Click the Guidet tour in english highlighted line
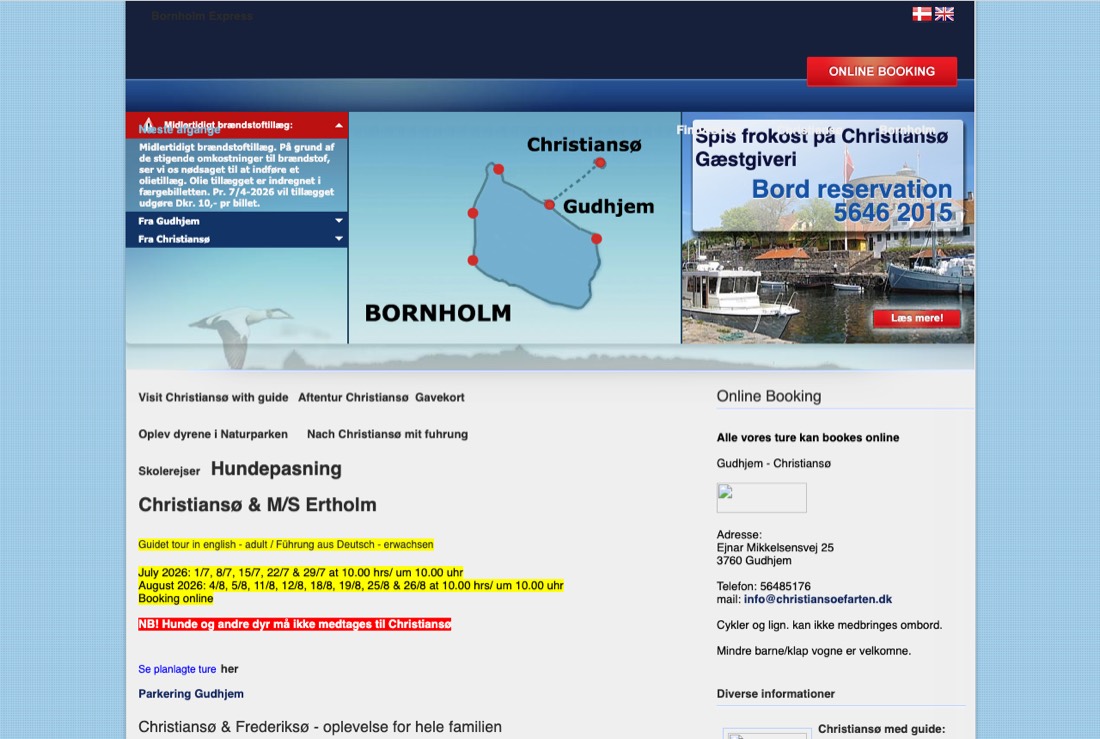This screenshot has height=739, width=1100. point(286,545)
